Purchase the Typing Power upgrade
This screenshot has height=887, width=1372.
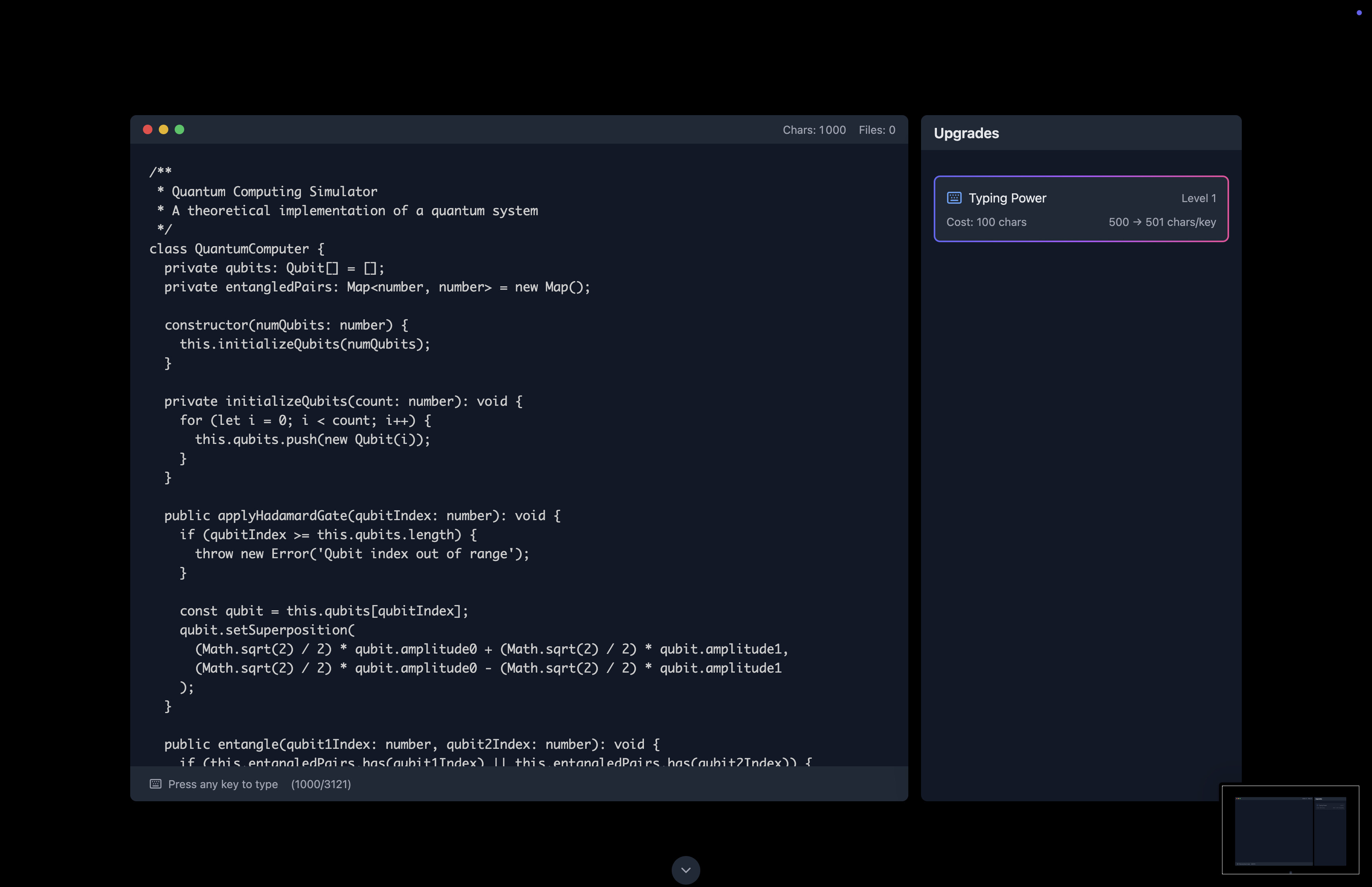(1081, 208)
